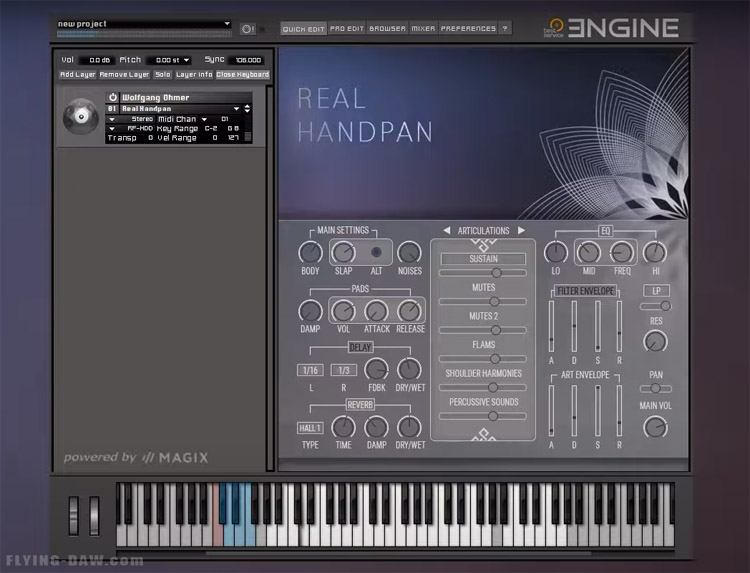Open delay R time 1/3 selector
This screenshot has height=573, width=750.
[x=343, y=370]
